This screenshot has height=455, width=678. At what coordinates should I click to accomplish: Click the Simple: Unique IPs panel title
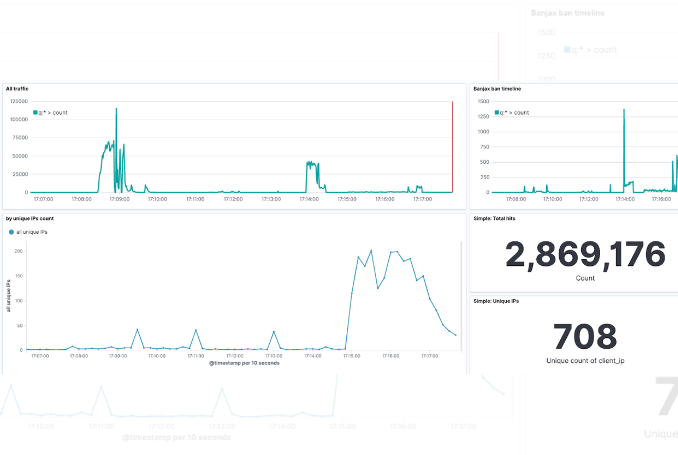click(499, 300)
